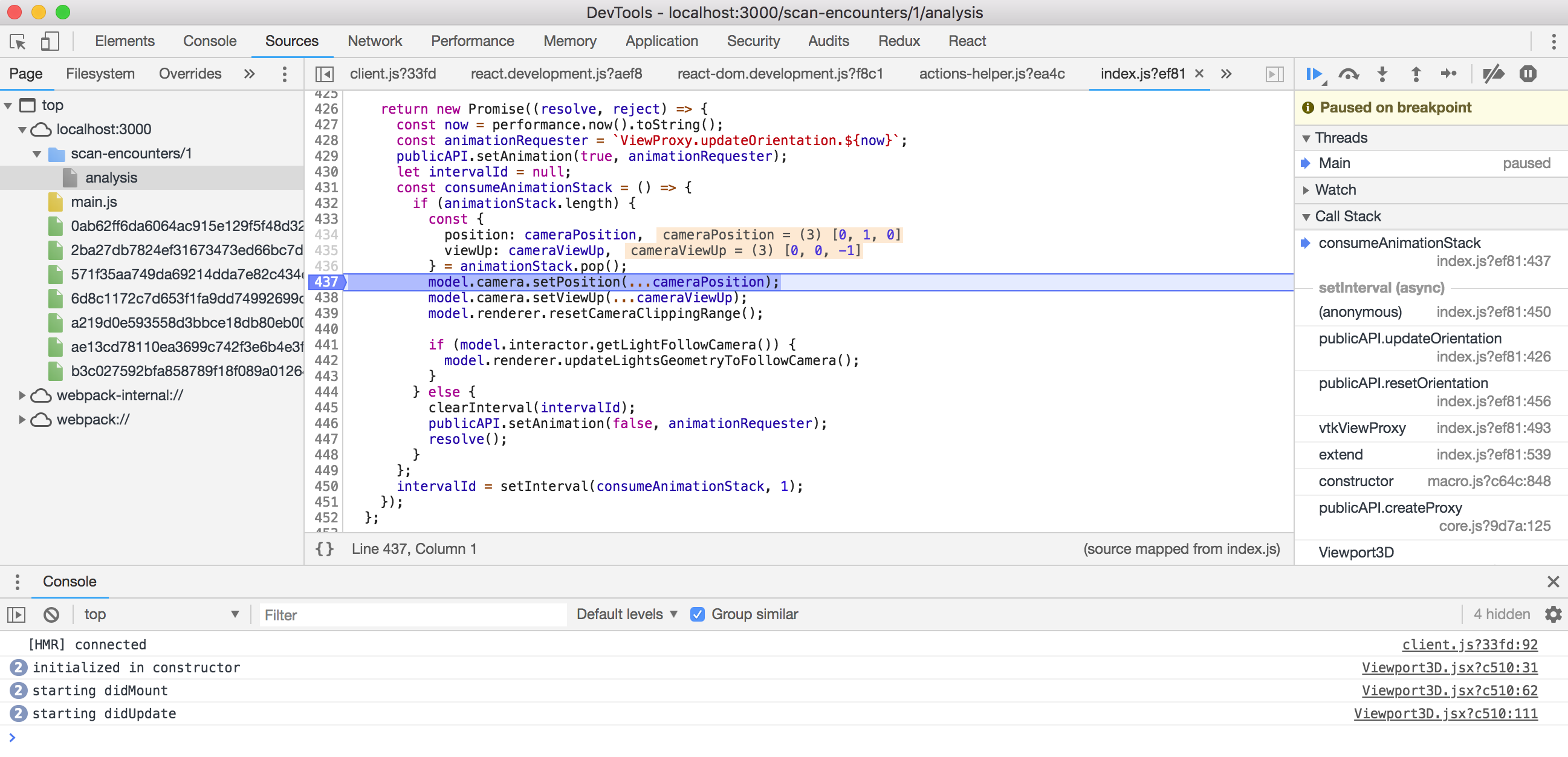Pretty print source with braces icon
The image size is (1568, 757).
coord(325,548)
